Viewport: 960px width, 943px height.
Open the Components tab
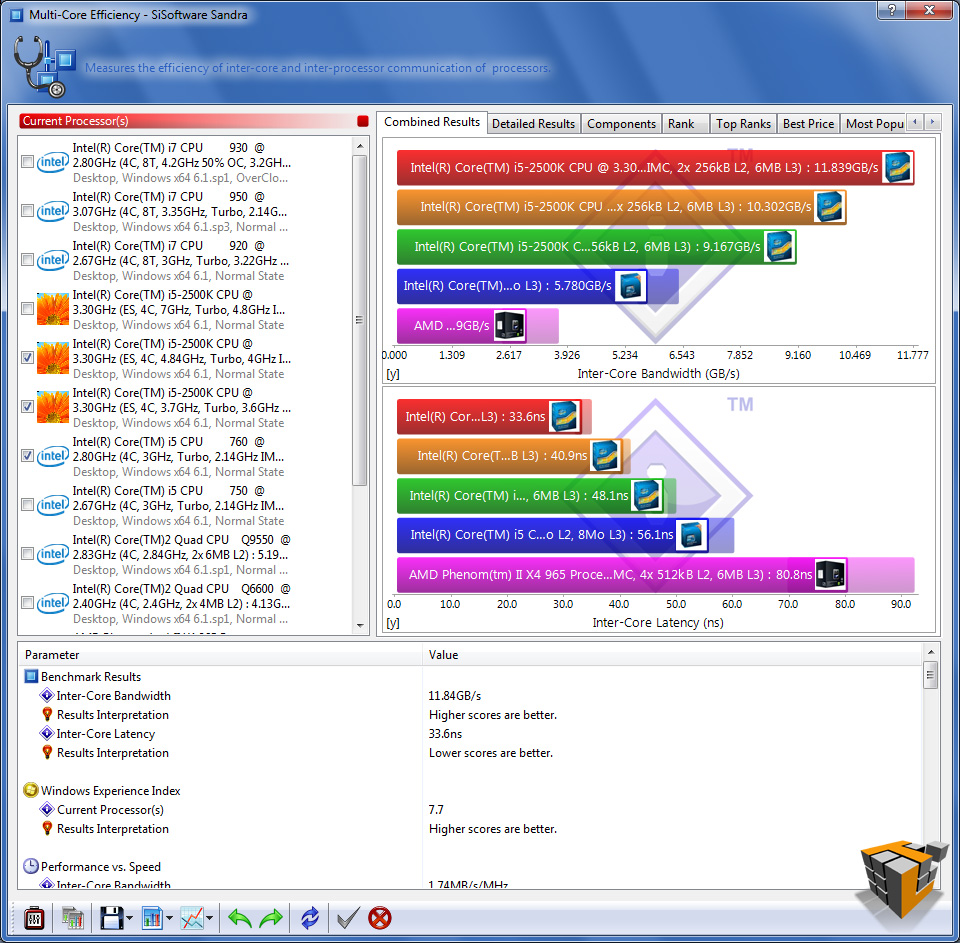(621, 124)
